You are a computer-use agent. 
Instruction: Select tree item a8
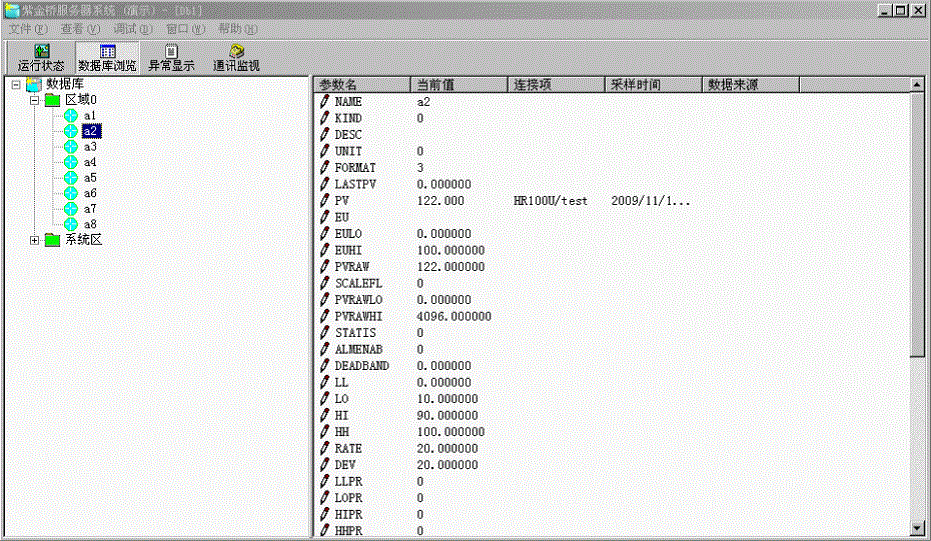90,225
